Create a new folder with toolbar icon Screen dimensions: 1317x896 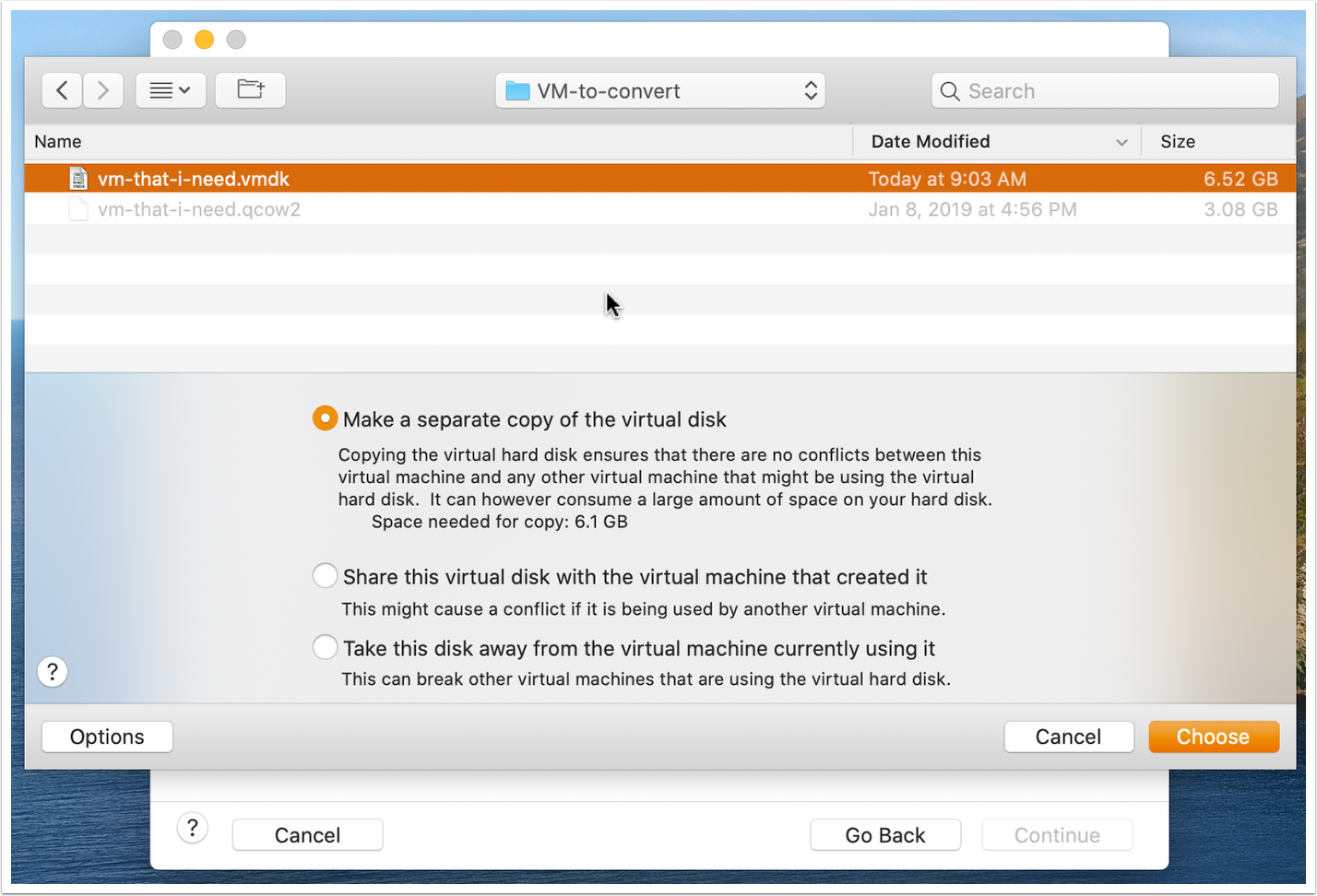click(x=250, y=90)
